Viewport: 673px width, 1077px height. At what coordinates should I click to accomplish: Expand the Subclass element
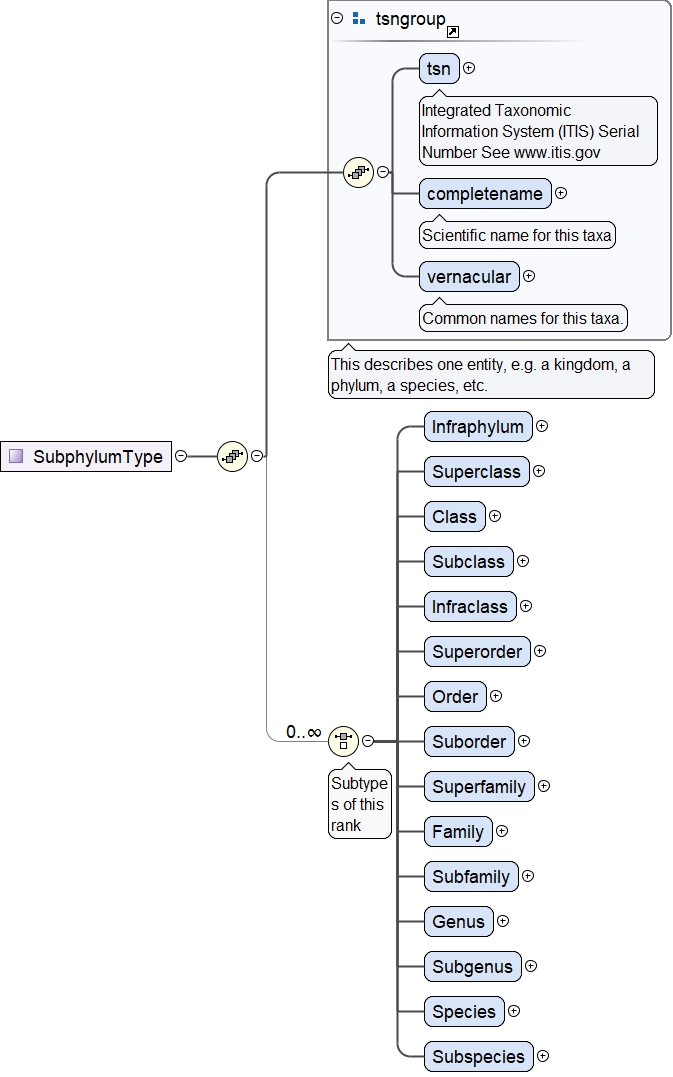(523, 561)
